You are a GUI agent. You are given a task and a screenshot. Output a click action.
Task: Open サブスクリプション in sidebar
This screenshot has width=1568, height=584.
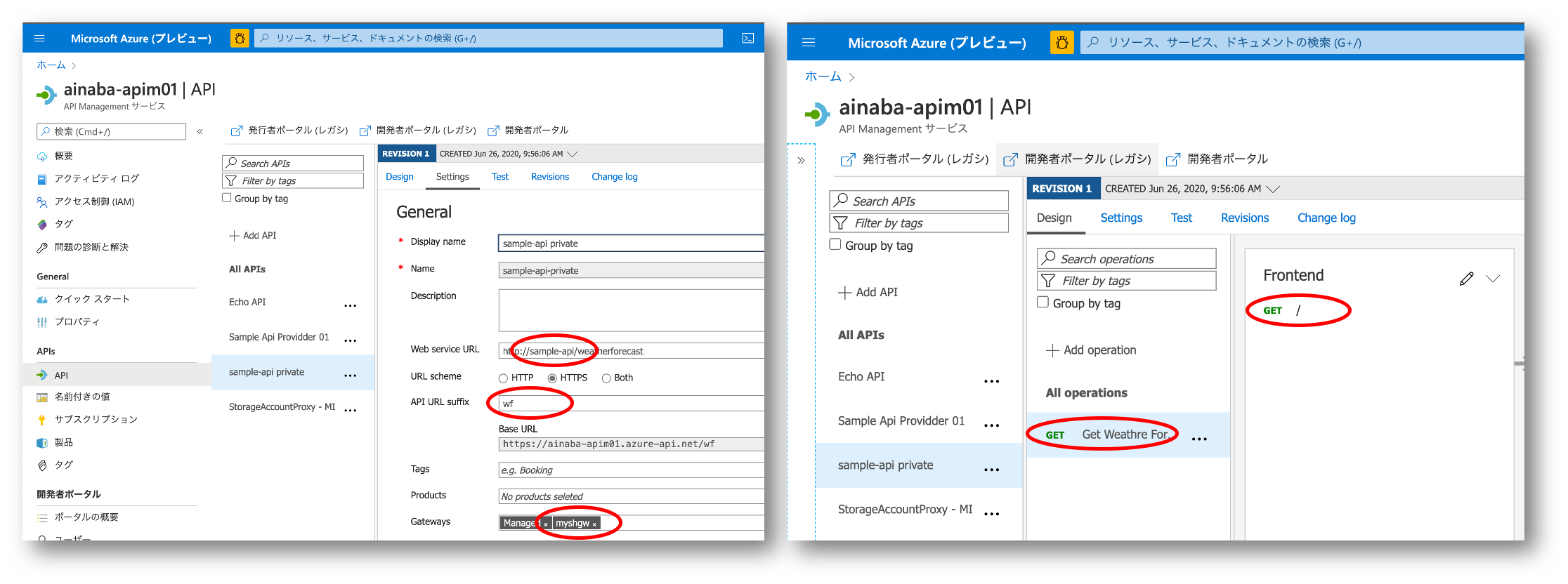click(x=96, y=420)
